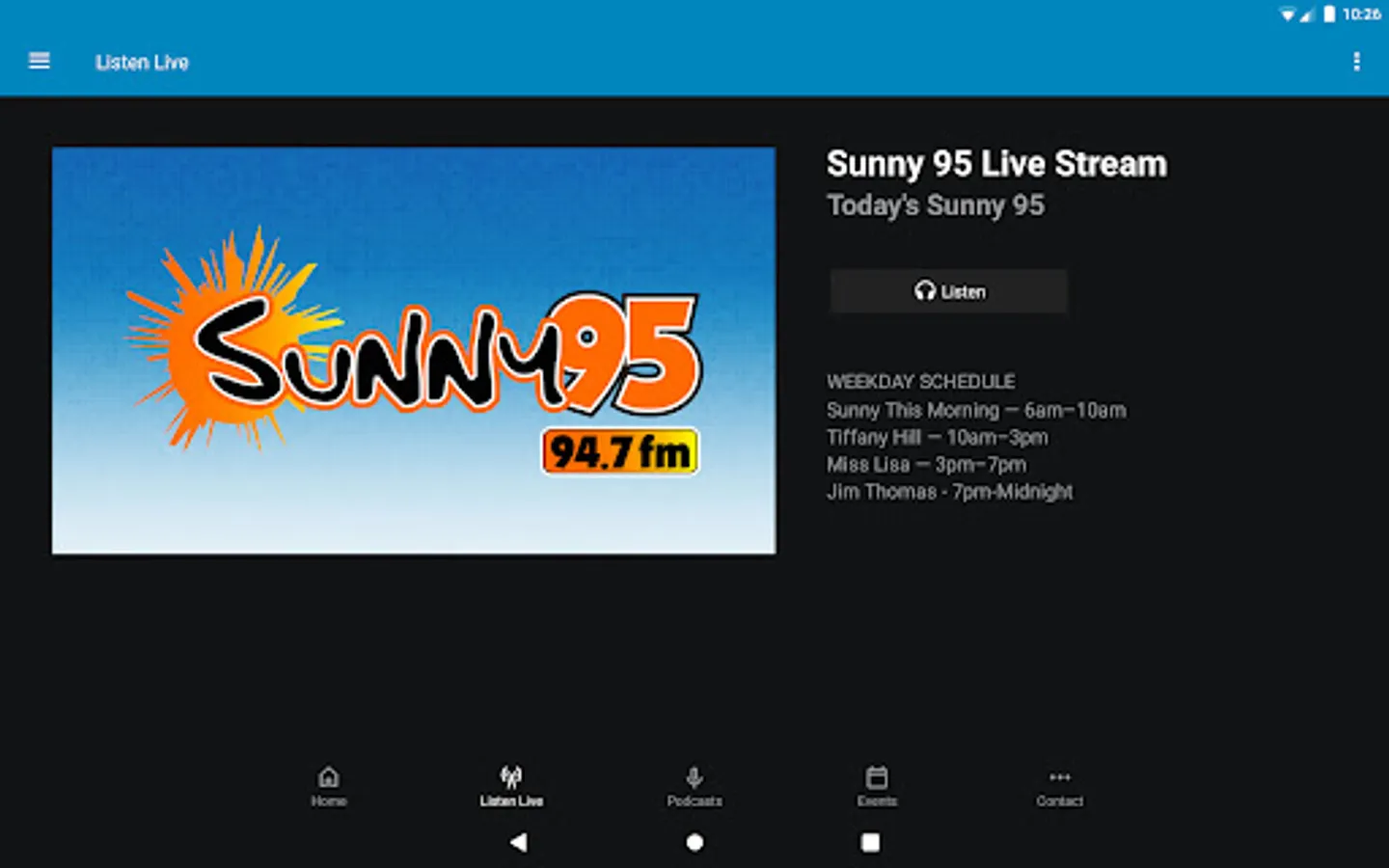Select the Listen Live tab
Image resolution: width=1389 pixels, height=868 pixels.
[511, 786]
